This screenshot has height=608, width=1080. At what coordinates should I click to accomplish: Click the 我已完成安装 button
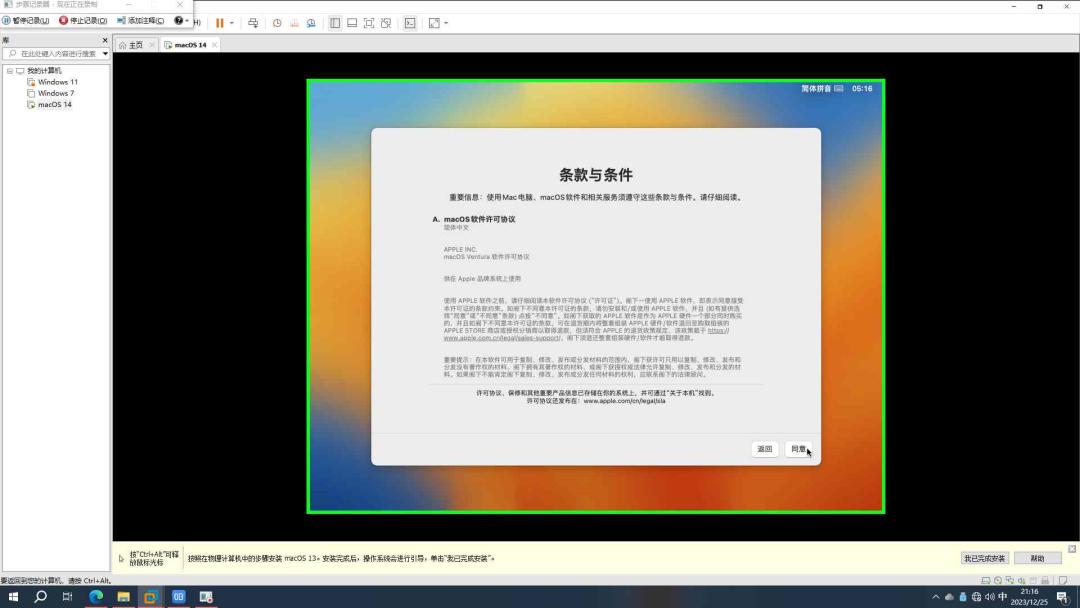[x=984, y=558]
